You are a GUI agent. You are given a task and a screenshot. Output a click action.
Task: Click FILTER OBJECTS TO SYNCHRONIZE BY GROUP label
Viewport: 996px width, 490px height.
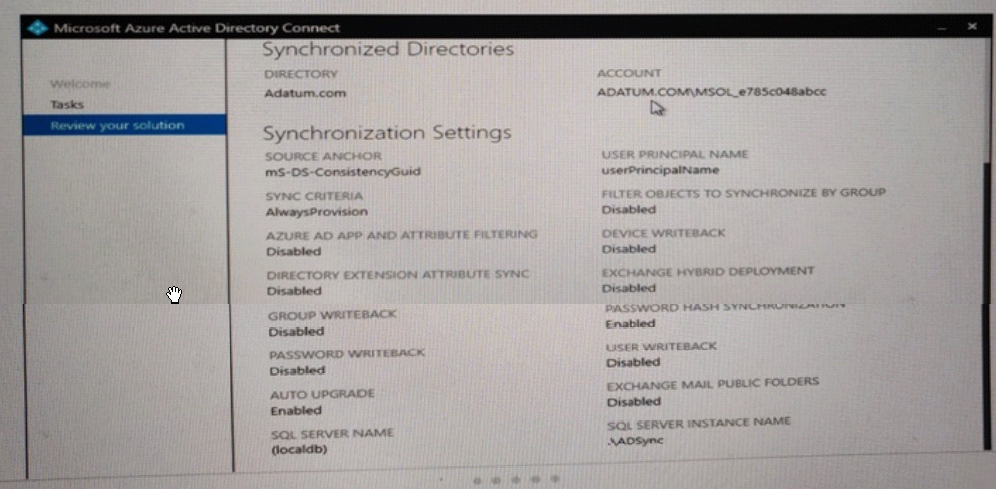[x=743, y=193]
